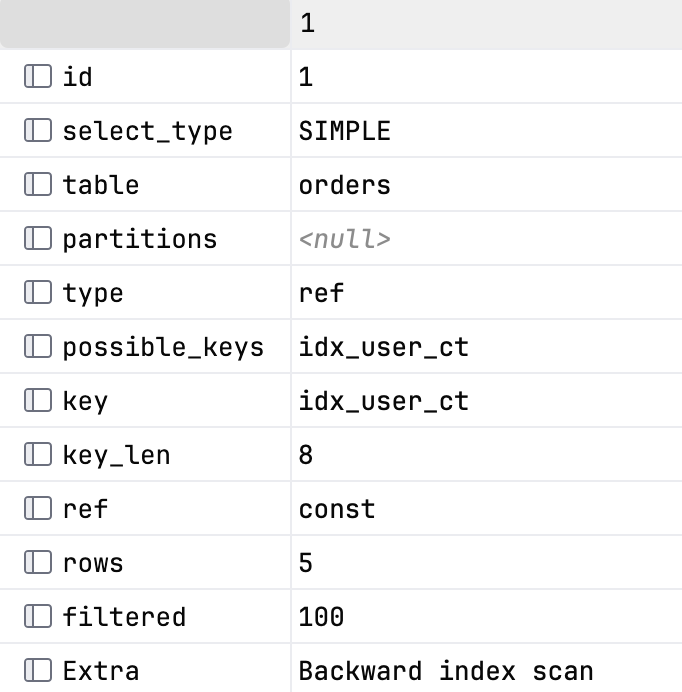Select the orders table value cell
Image resolution: width=682 pixels, height=692 pixels.
coord(486,184)
